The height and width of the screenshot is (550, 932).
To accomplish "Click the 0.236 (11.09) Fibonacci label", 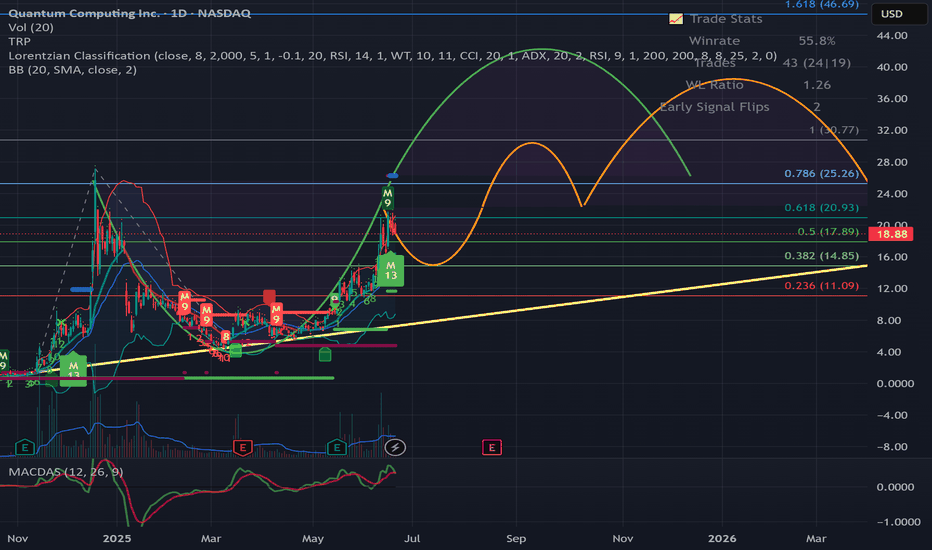I will click(x=822, y=285).
